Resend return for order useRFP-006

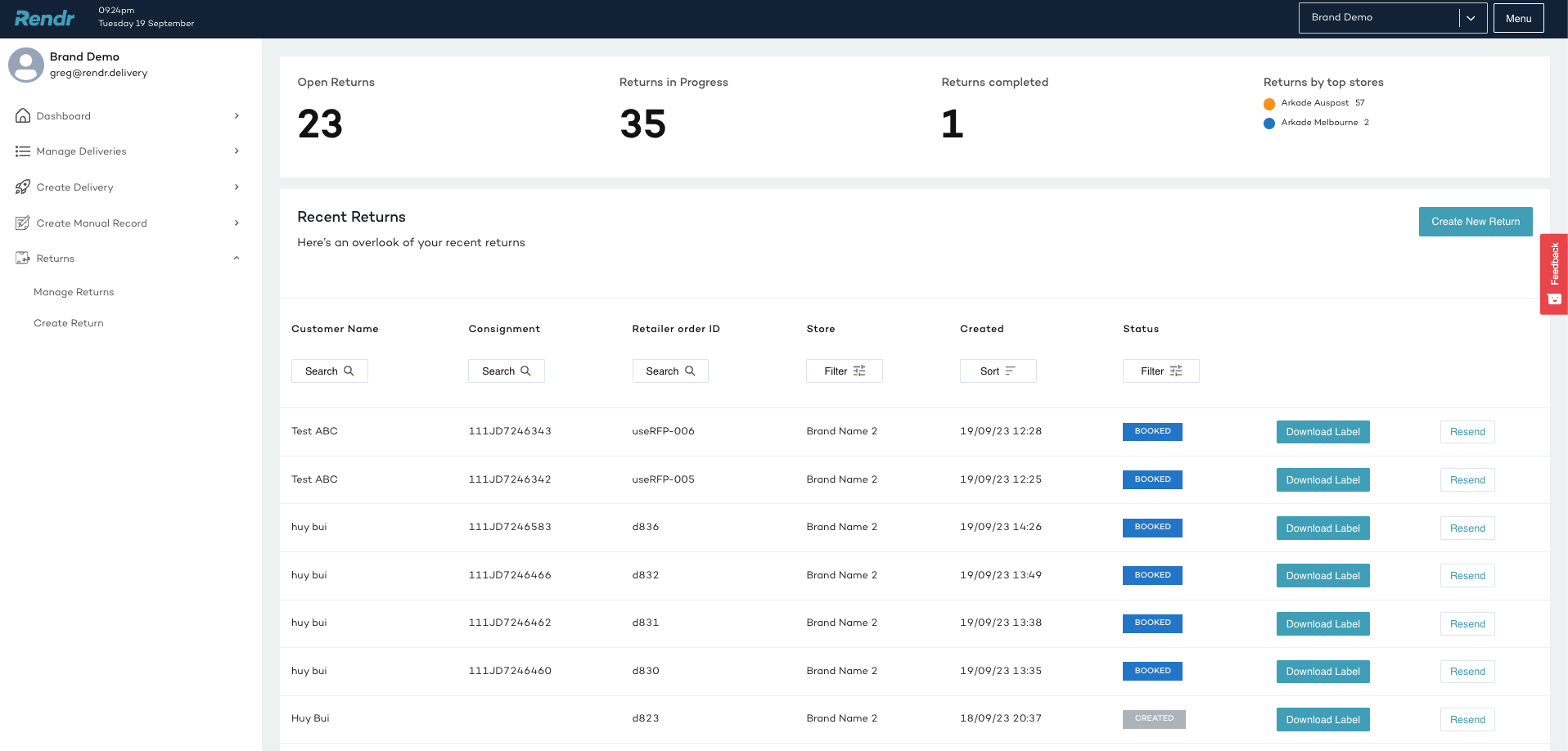pyautogui.click(x=1467, y=432)
